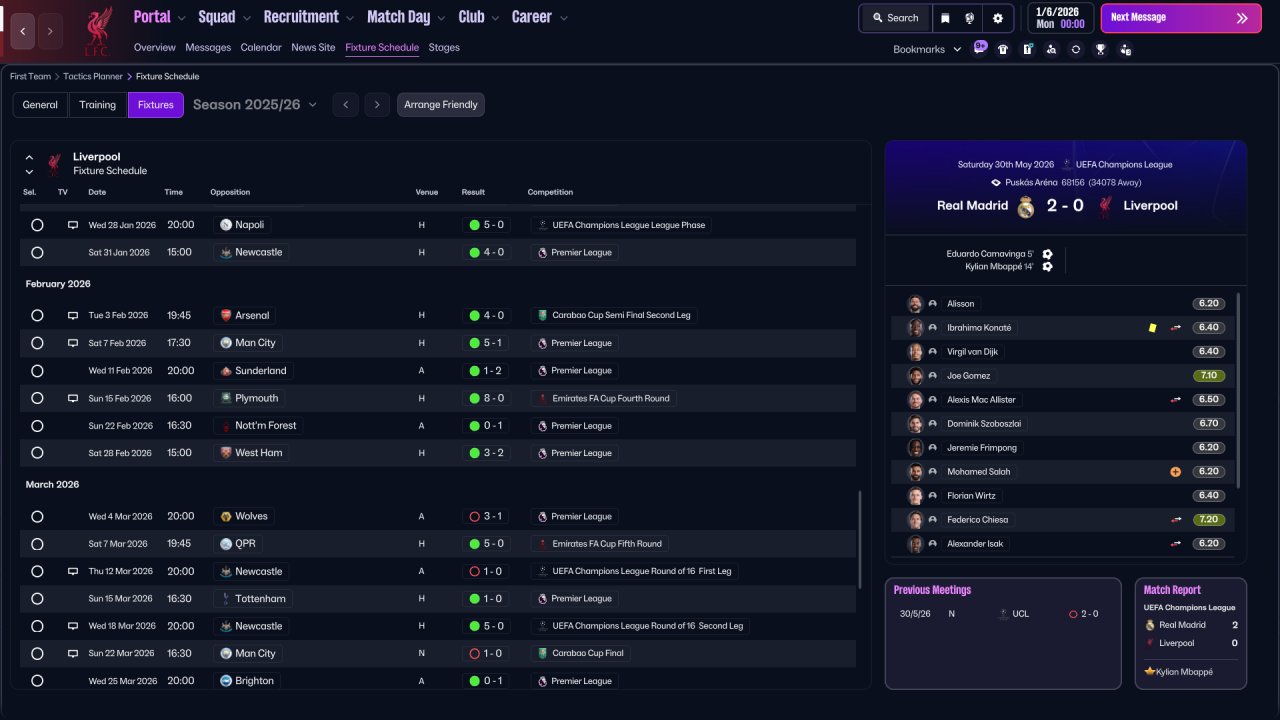Viewport: 1280px width, 720px height.
Task: Click the circular arrows shortcut icon
Action: click(x=1075, y=49)
